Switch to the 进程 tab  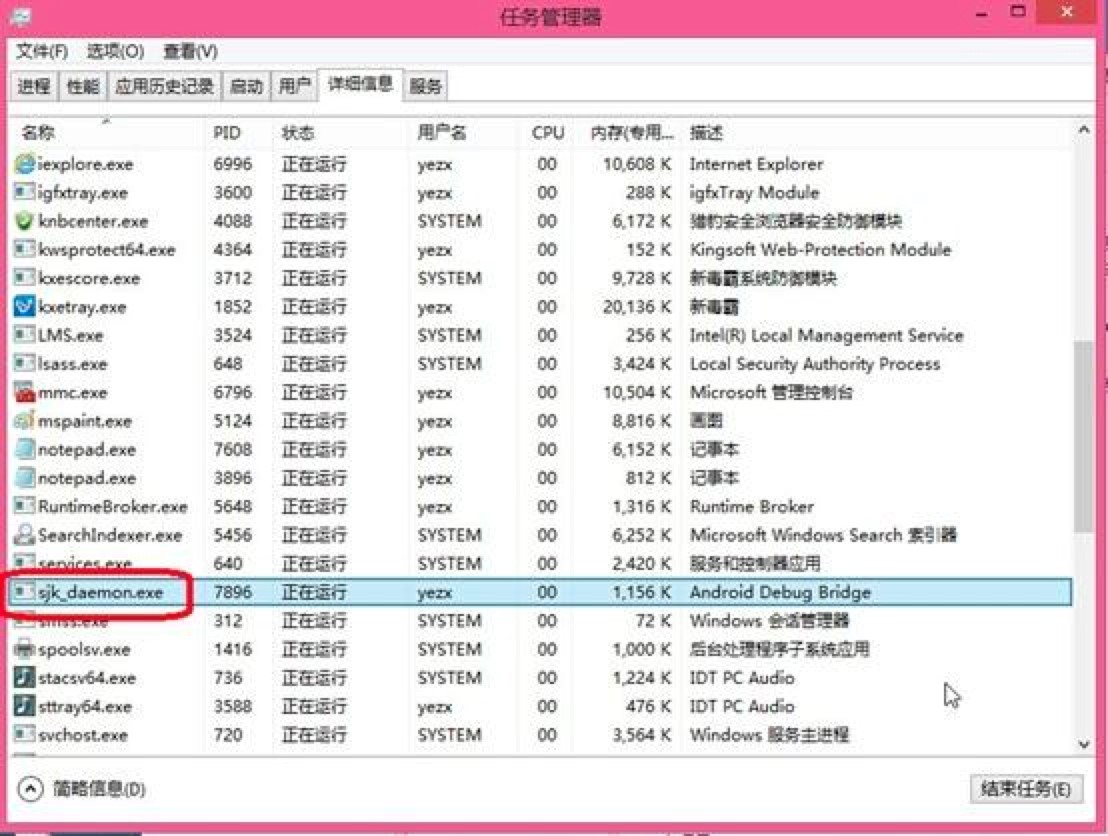[x=34, y=86]
